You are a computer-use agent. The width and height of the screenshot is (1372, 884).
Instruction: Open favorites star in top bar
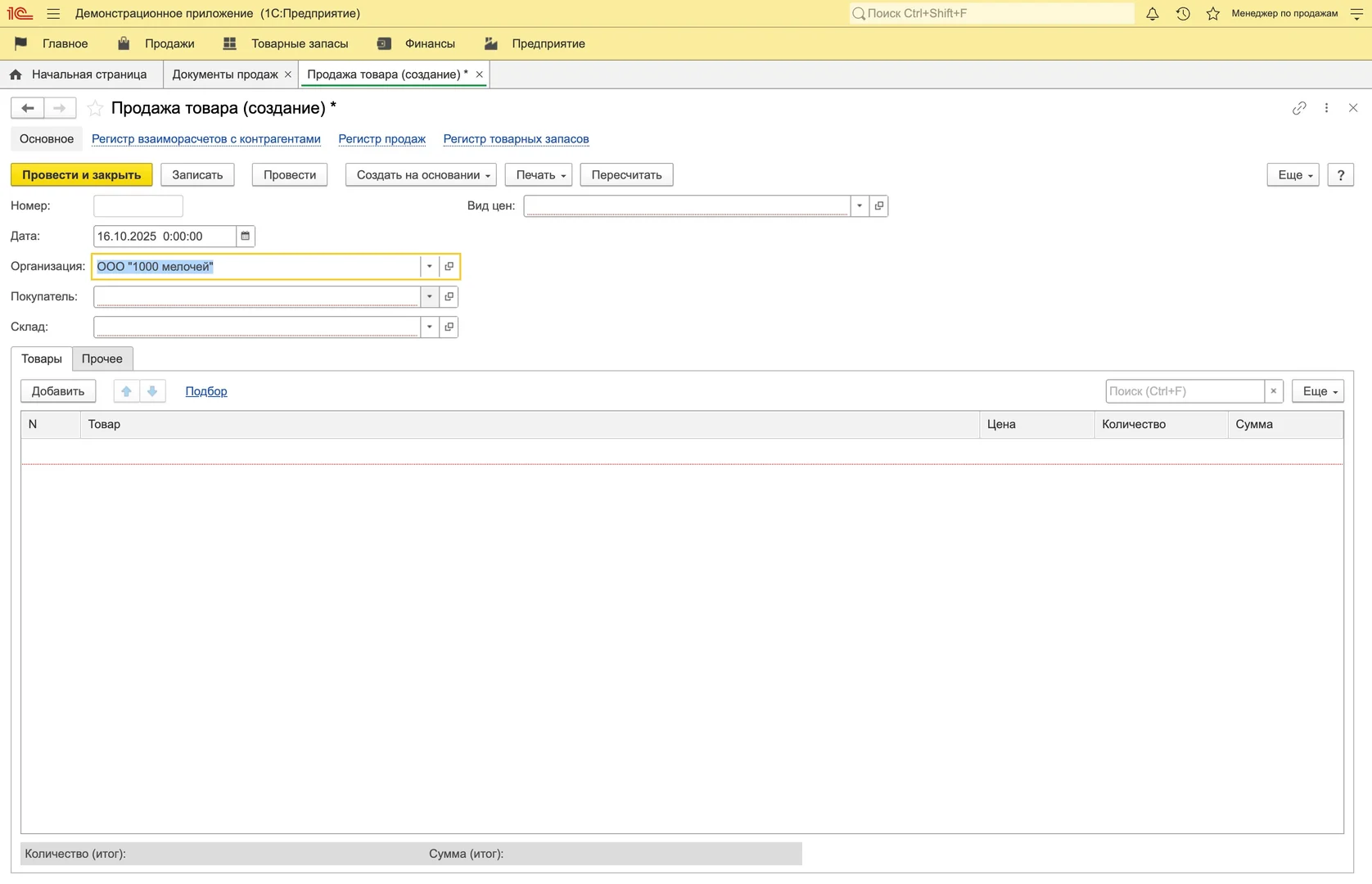click(x=1213, y=14)
